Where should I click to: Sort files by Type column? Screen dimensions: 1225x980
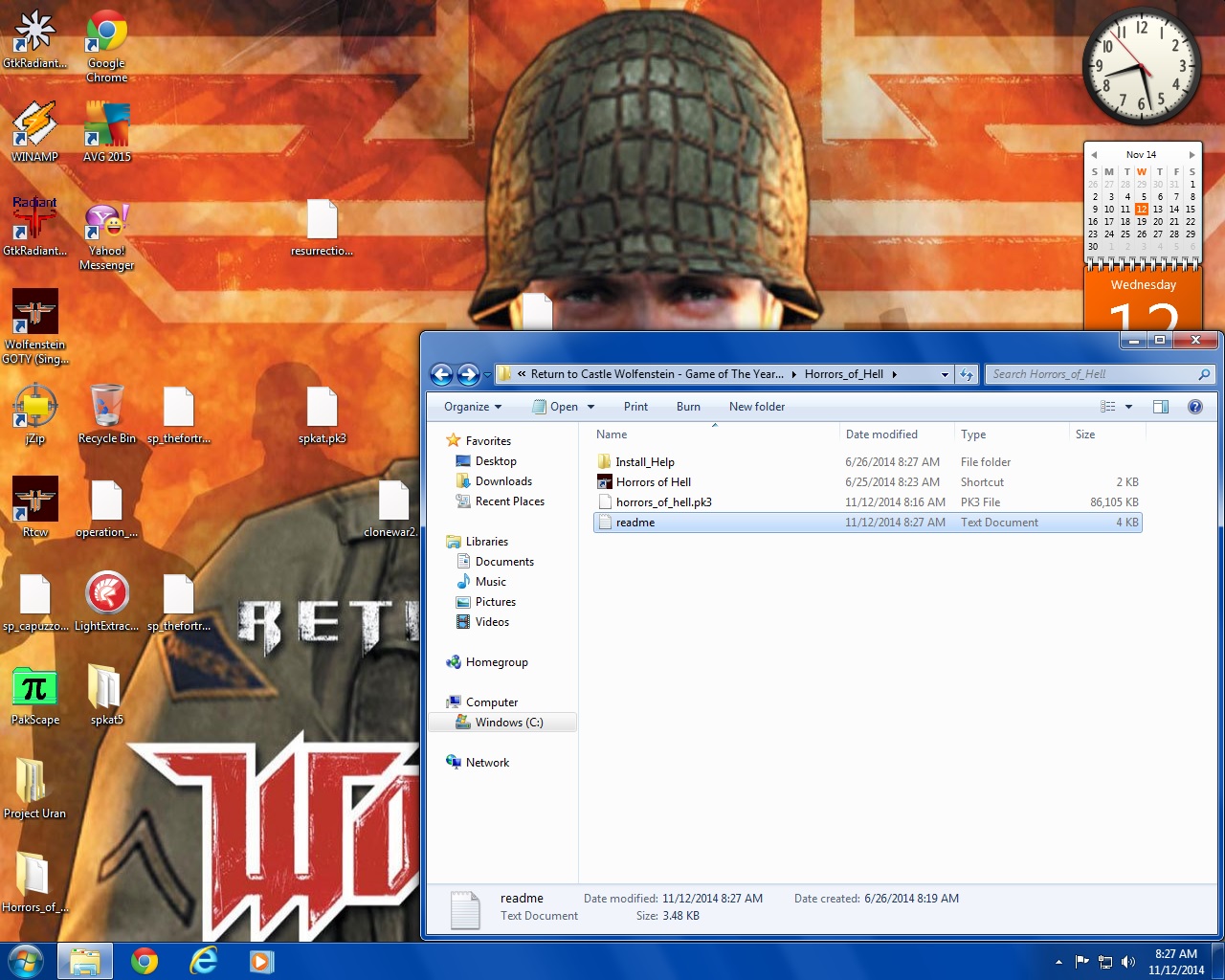tap(1013, 434)
